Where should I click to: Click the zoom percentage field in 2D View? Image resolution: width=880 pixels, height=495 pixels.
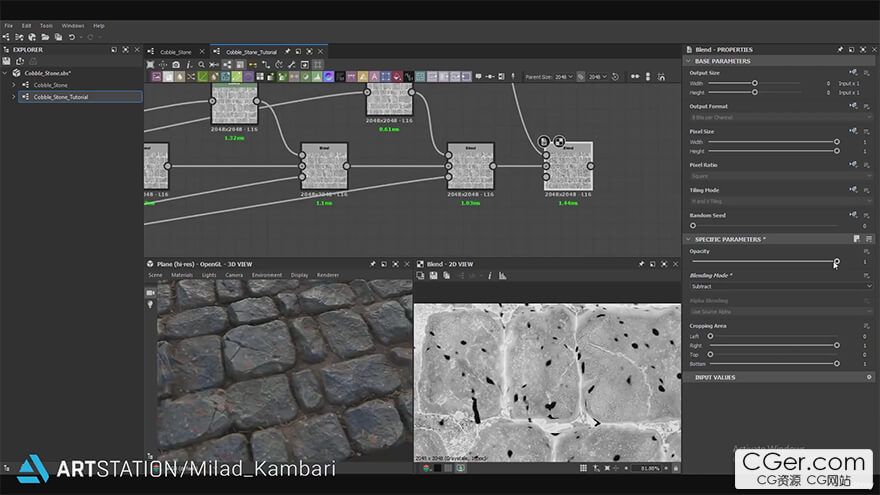click(649, 468)
